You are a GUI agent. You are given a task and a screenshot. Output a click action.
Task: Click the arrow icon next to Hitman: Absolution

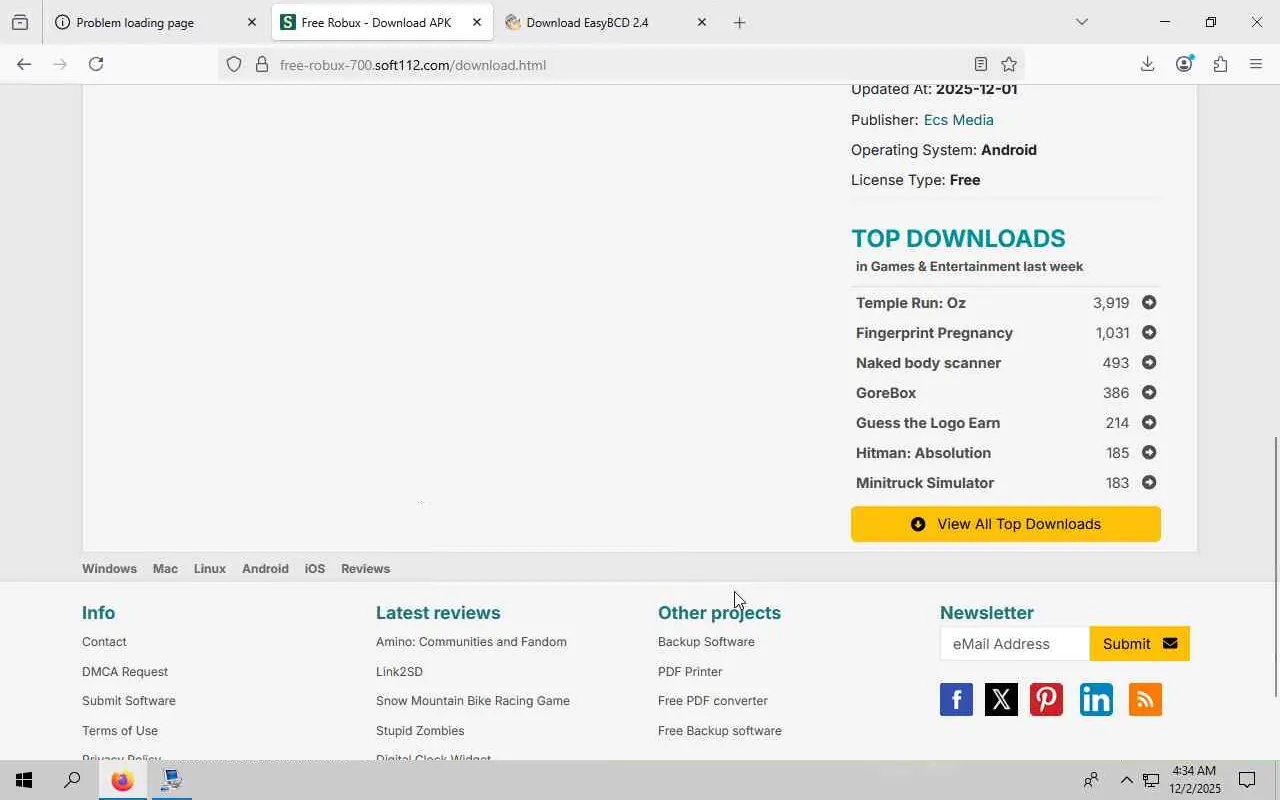[x=1149, y=453]
